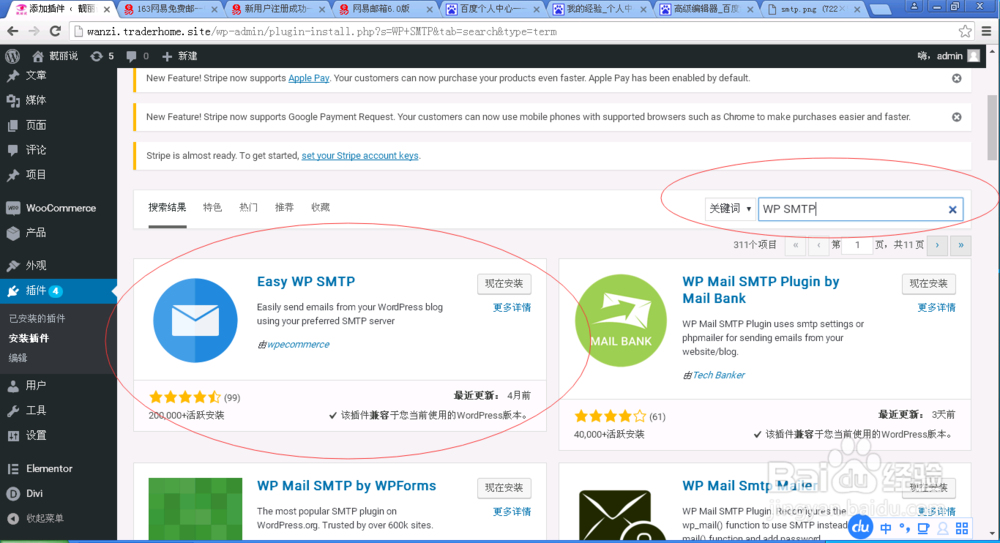
Task: Install WP Mail SMTP by WPForms
Action: pos(504,488)
